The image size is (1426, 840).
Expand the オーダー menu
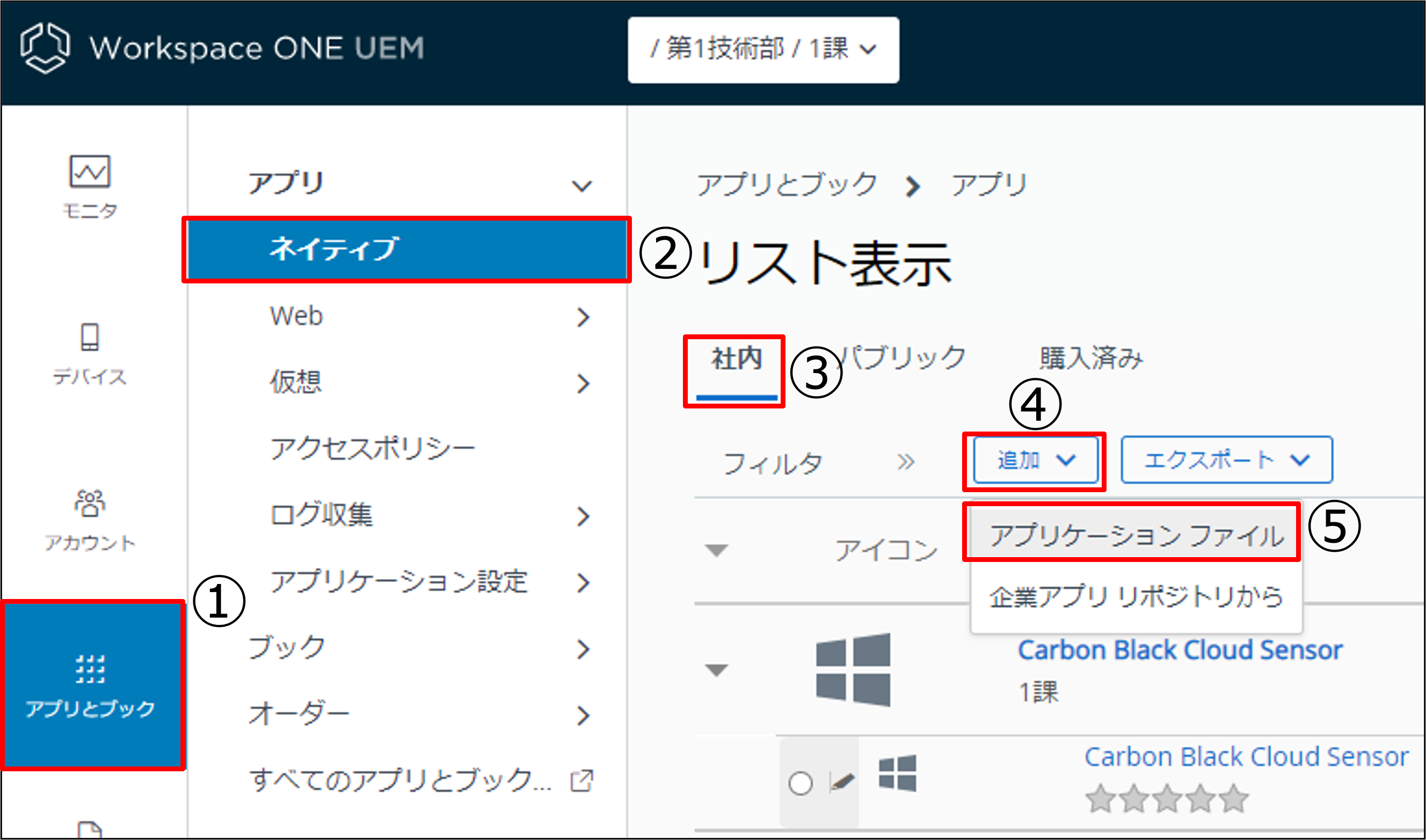tap(583, 715)
